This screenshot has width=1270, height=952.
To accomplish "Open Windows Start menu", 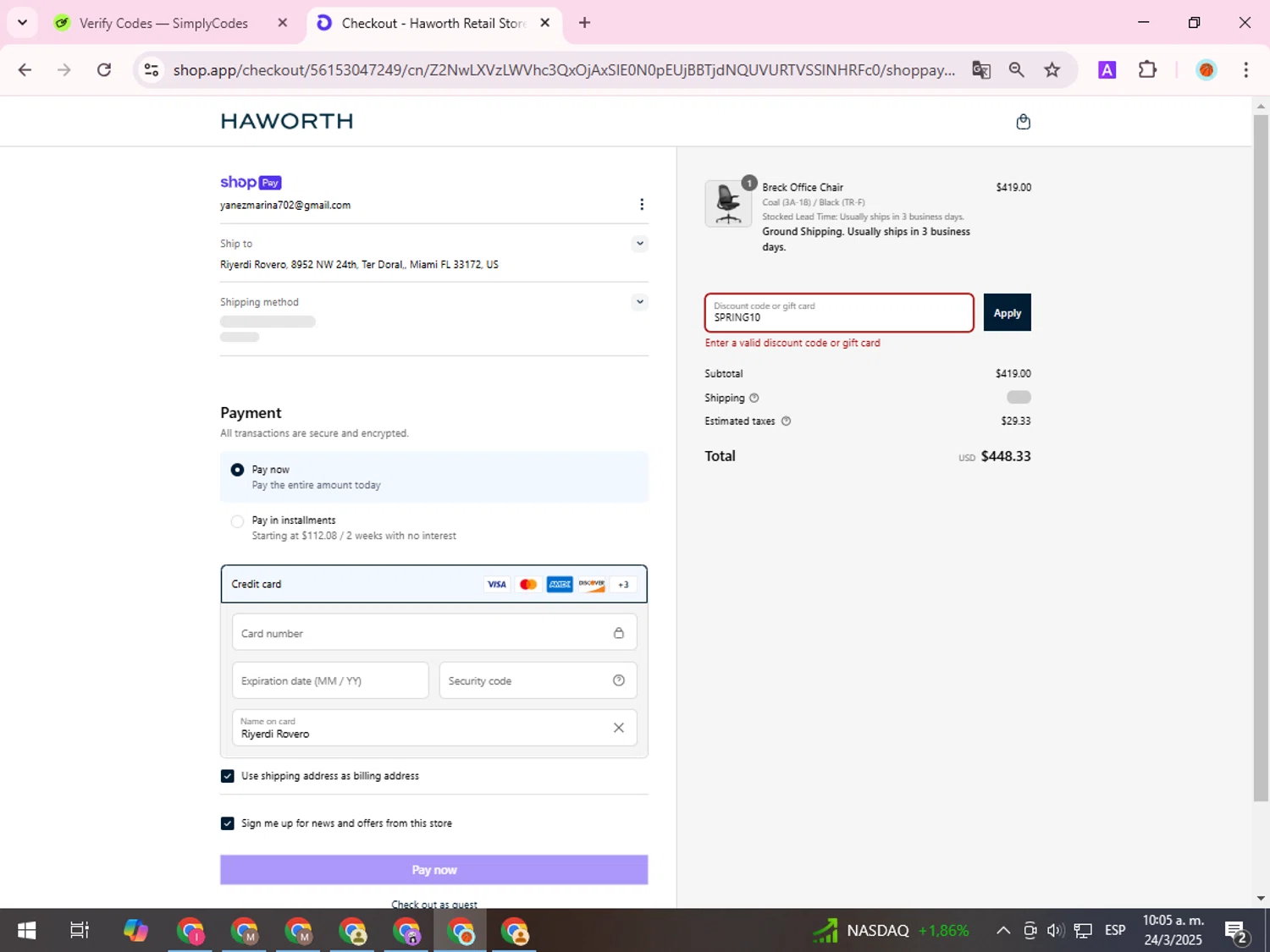I will tap(26, 931).
